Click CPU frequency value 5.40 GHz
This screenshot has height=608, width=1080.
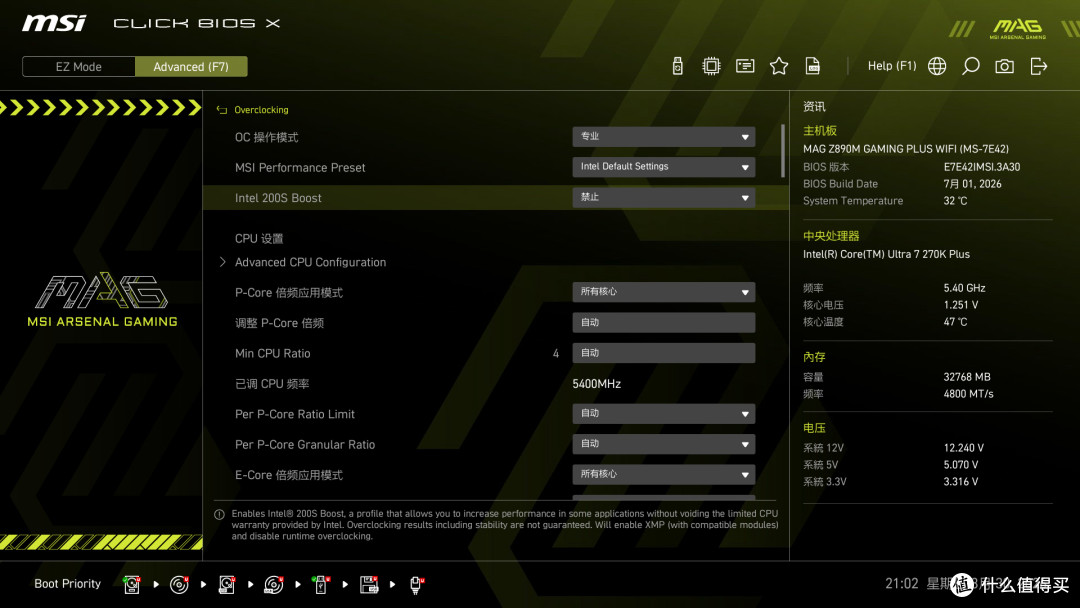pyautogui.click(x=964, y=288)
